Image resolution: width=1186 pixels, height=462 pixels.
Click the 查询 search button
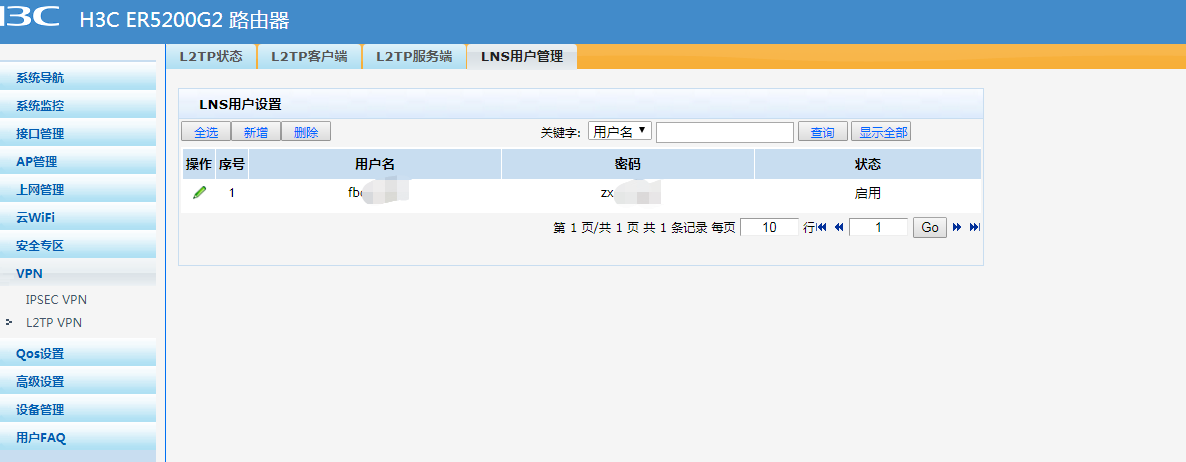(823, 132)
